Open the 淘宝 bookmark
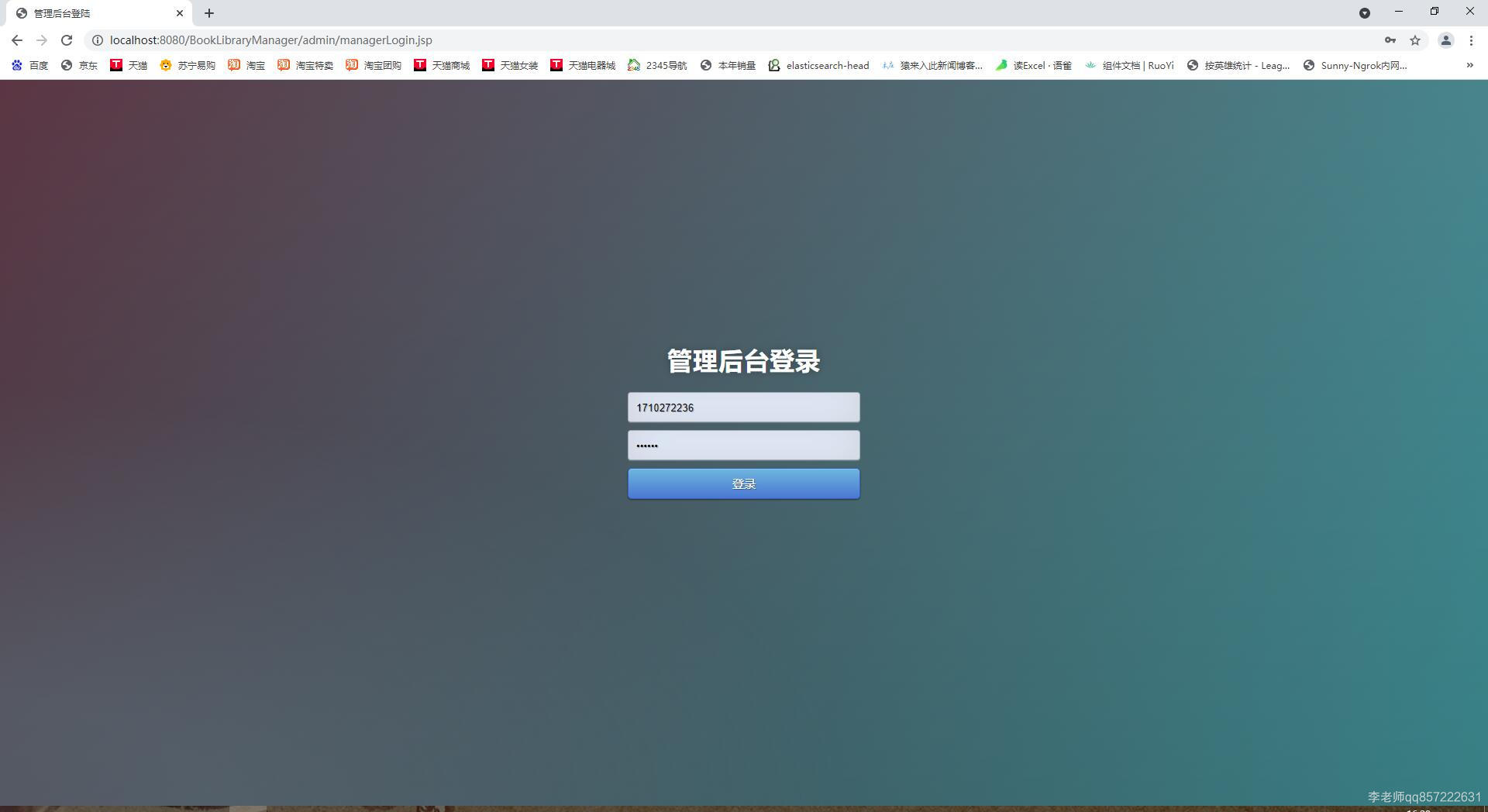This screenshot has width=1488, height=812. (246, 65)
